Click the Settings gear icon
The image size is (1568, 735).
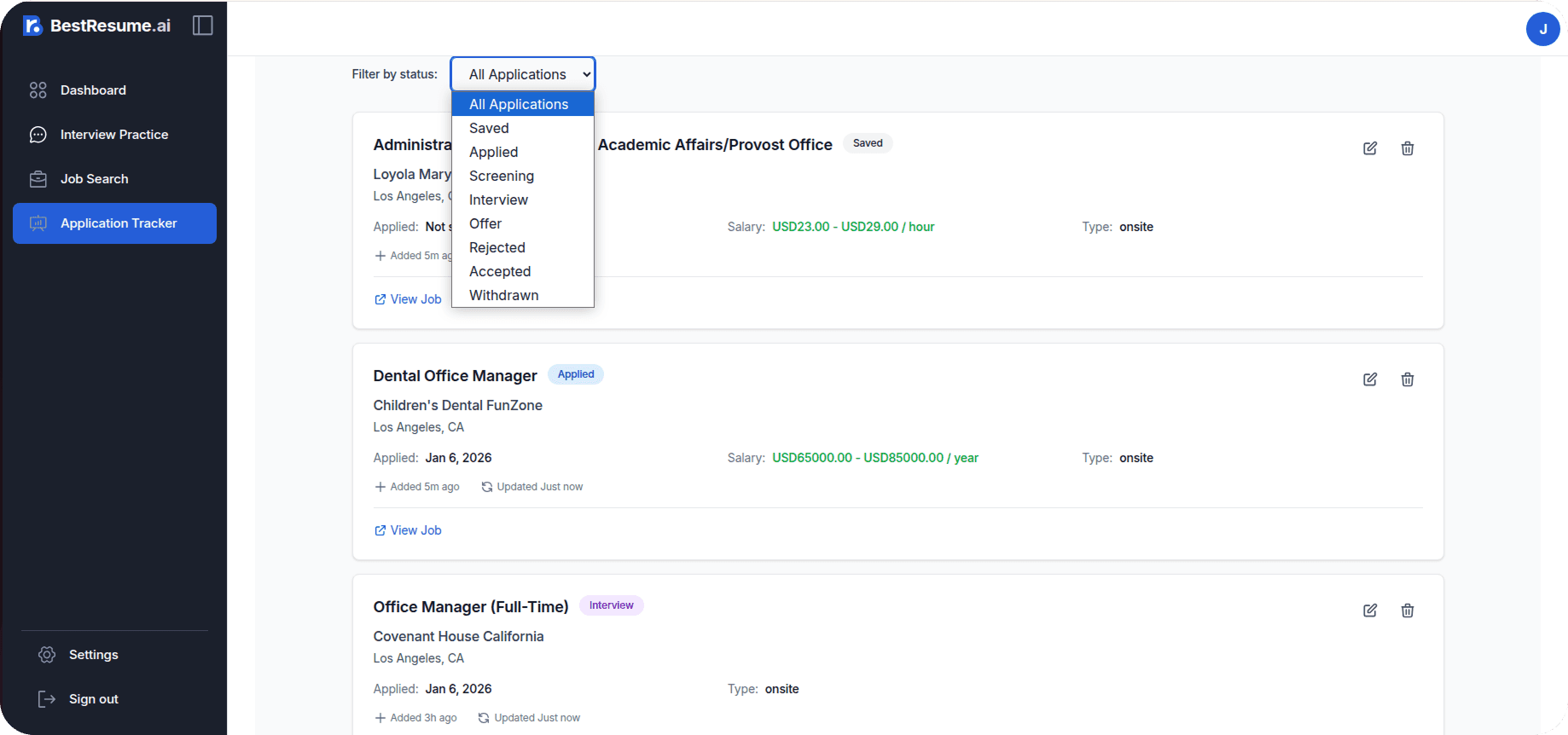47,655
